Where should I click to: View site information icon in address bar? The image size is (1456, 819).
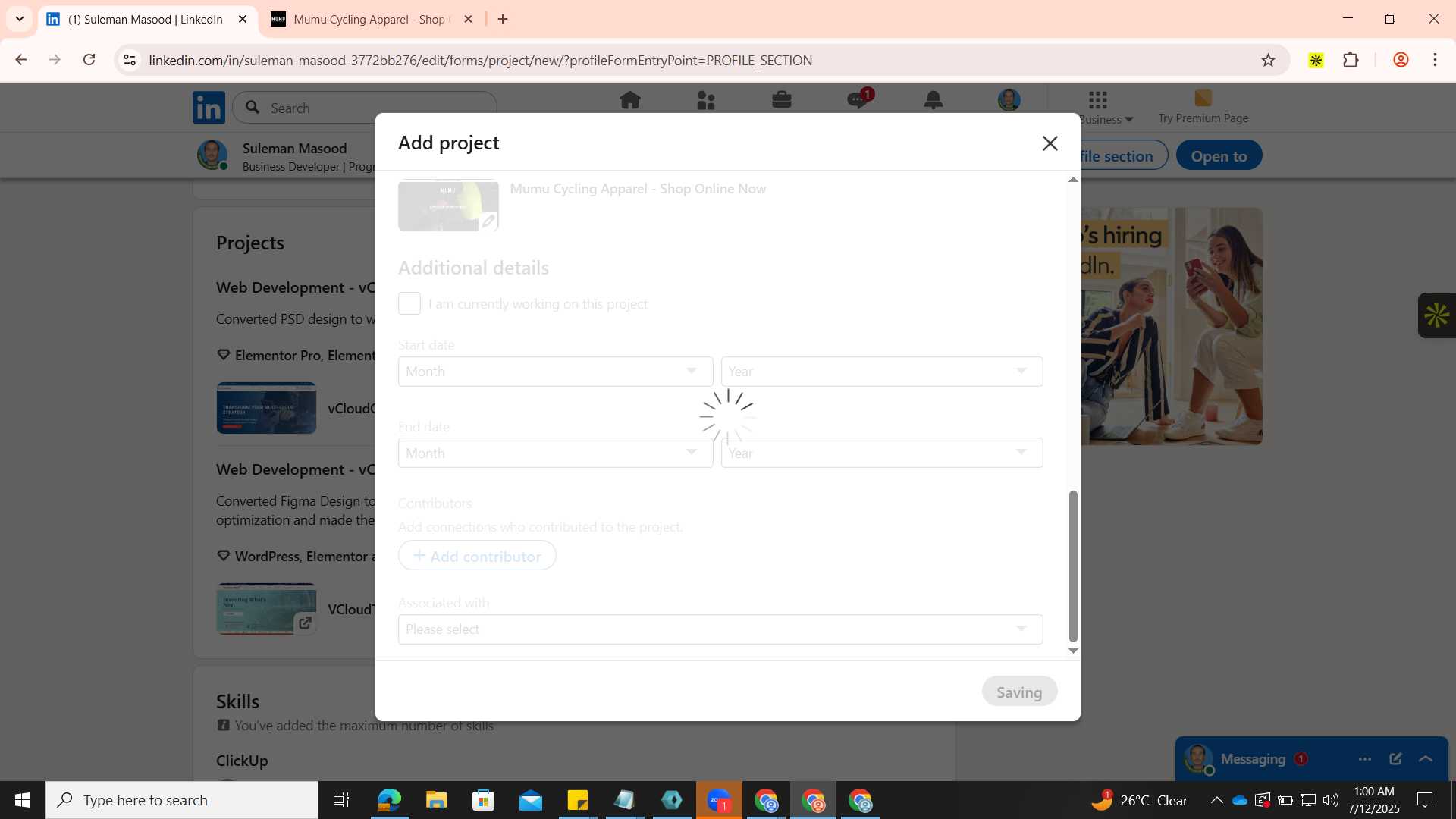[x=130, y=60]
